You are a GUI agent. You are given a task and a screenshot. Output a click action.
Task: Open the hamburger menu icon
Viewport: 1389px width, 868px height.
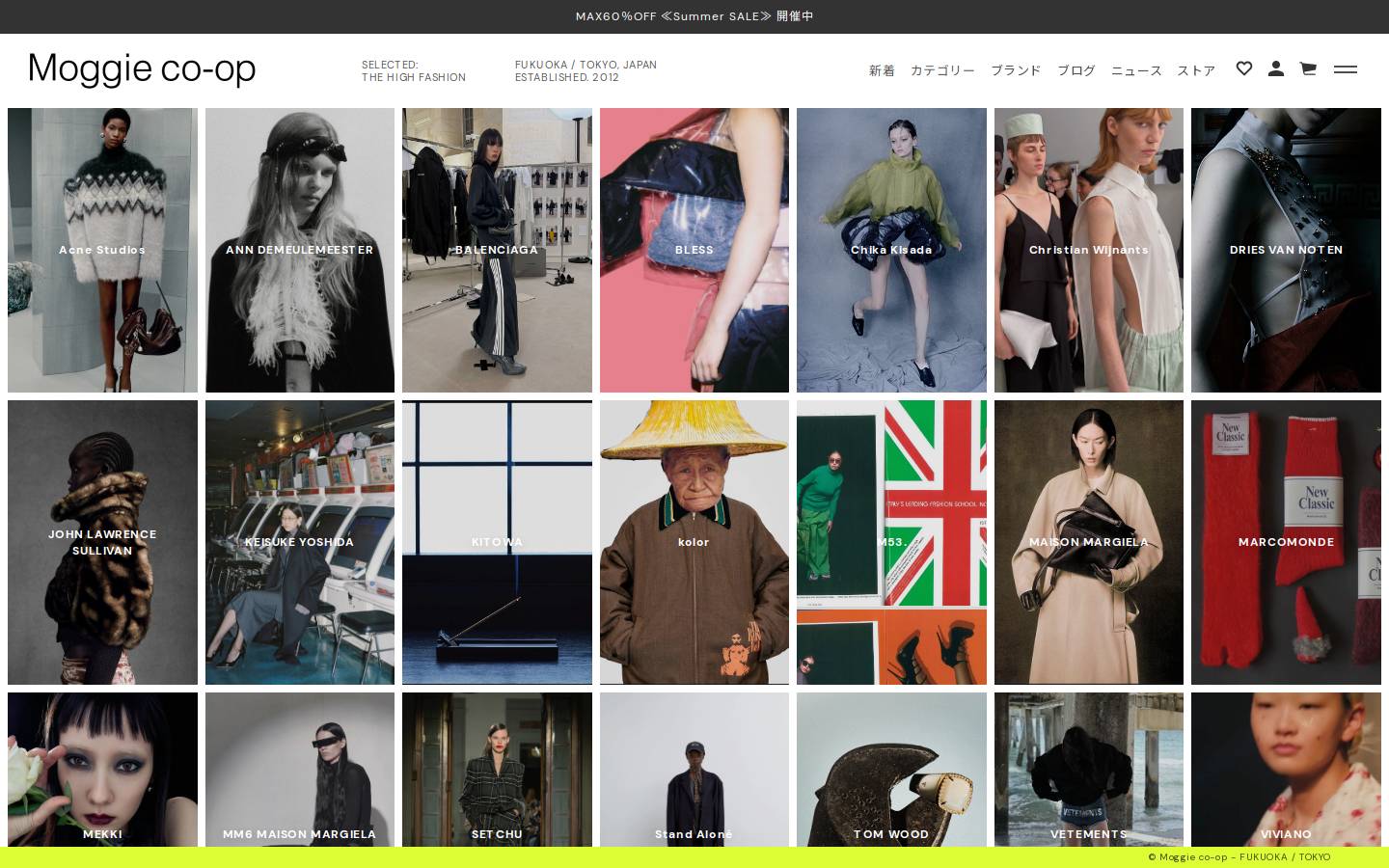[1346, 69]
